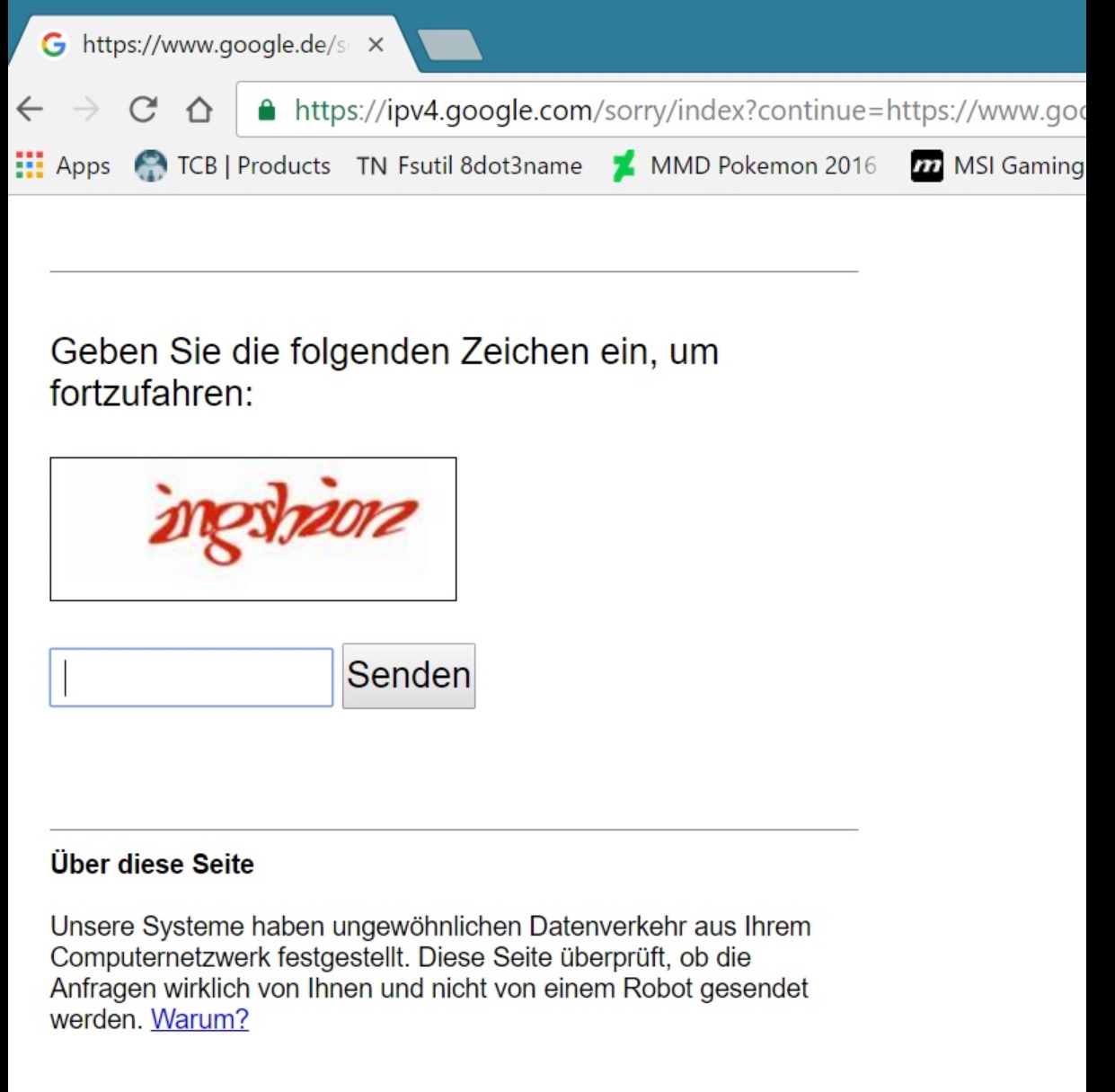Click the Senden button
1115x1092 pixels.
coord(409,676)
